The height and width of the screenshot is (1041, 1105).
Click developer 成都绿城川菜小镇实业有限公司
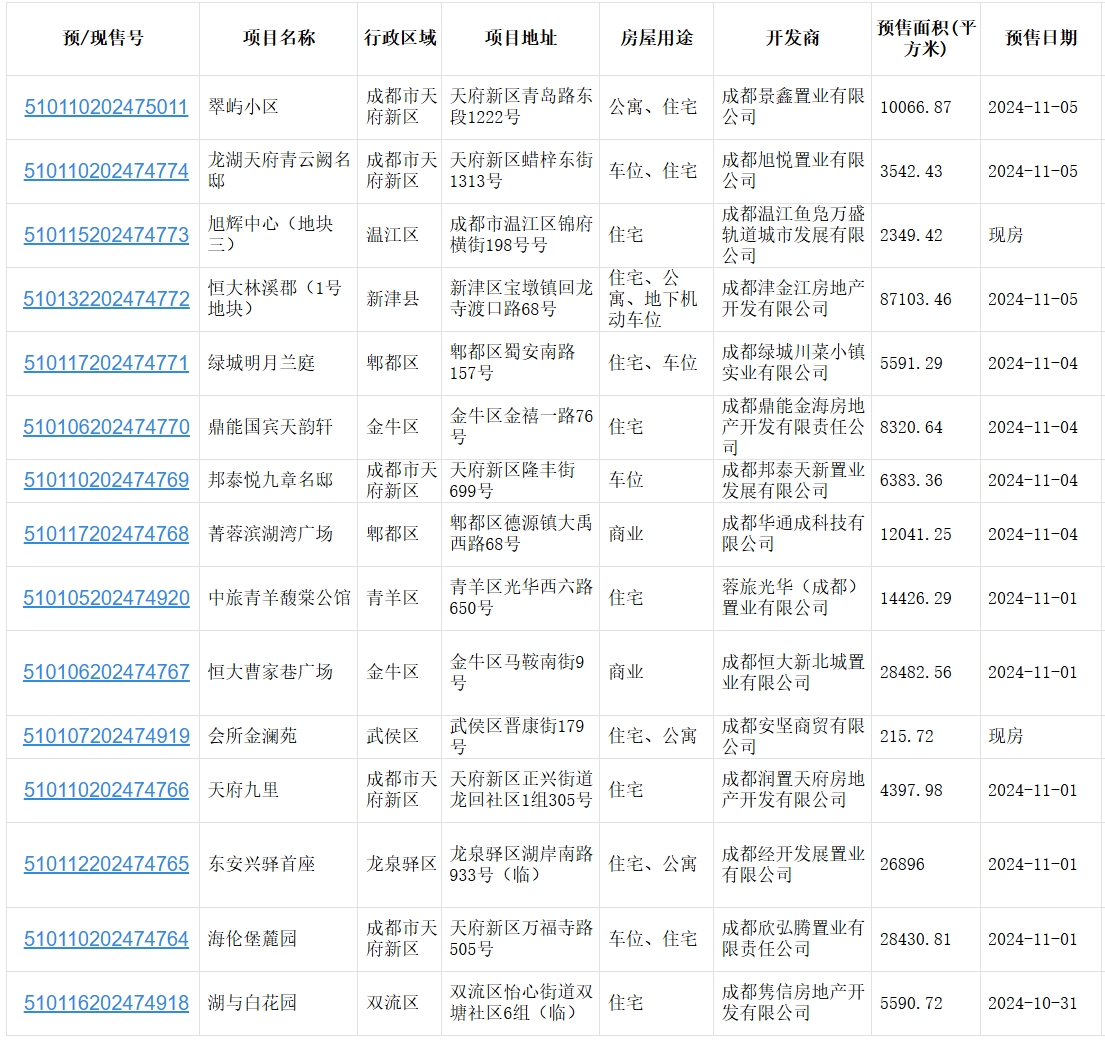click(x=793, y=363)
